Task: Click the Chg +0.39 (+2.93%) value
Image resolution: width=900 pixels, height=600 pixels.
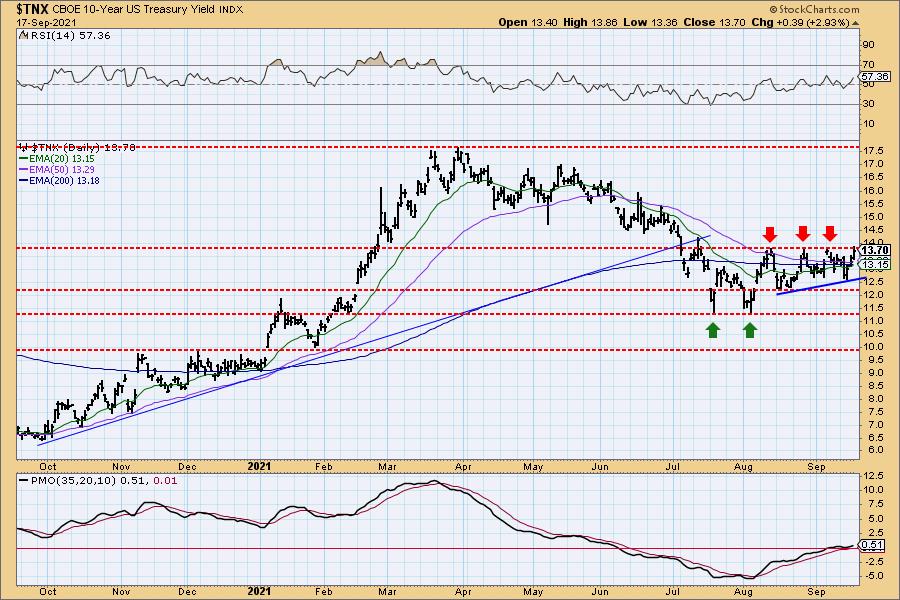Action: click(800, 22)
